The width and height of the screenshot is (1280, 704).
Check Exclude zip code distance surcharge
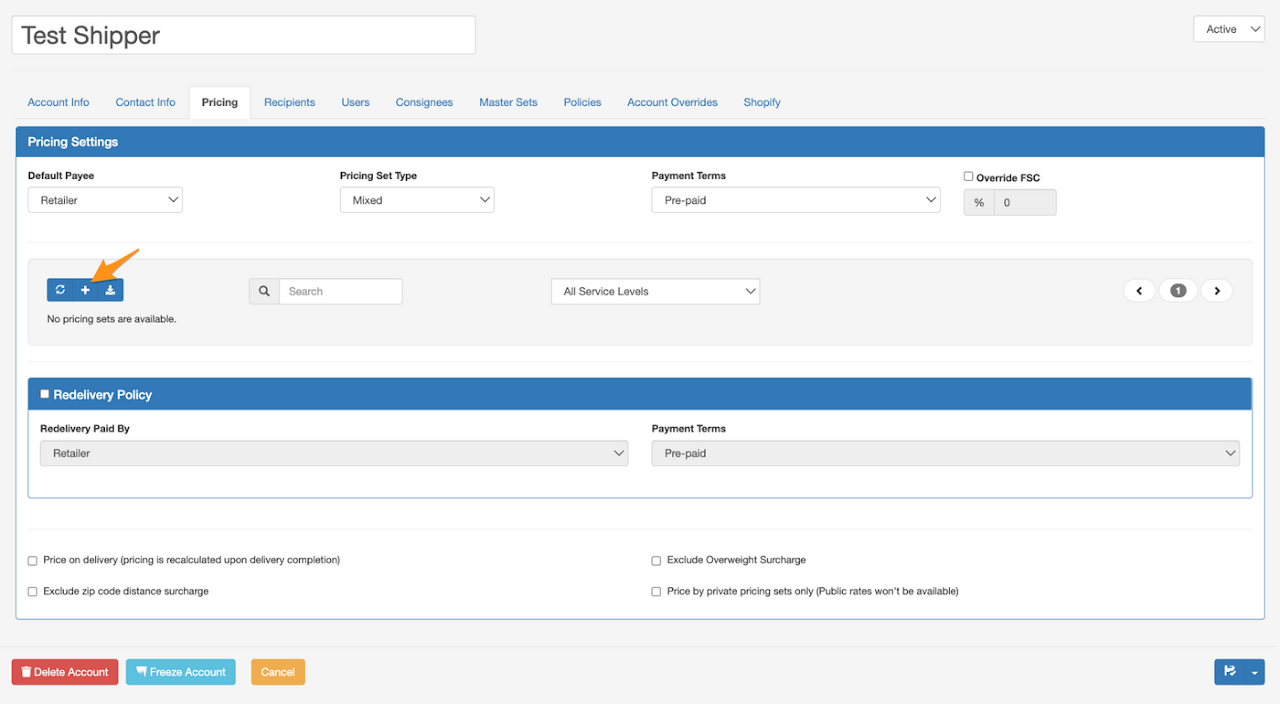point(33,592)
